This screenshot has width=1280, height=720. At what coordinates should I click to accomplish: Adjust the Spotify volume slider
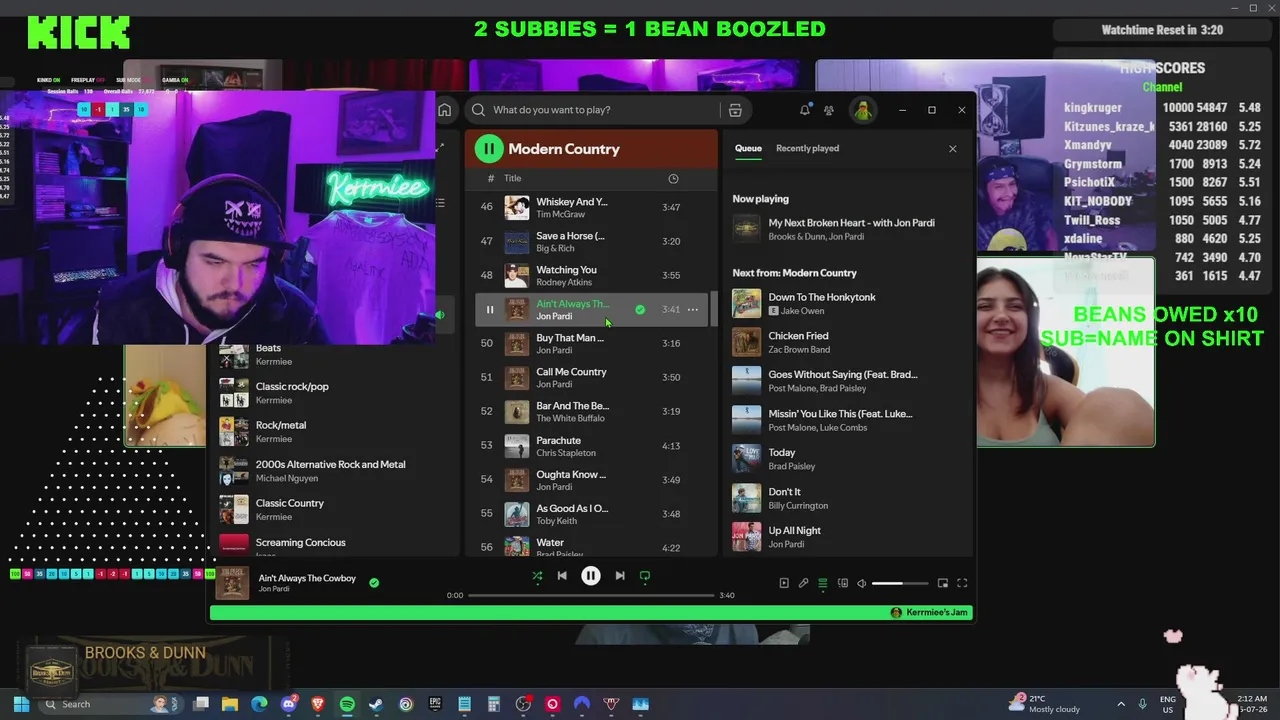pos(900,583)
